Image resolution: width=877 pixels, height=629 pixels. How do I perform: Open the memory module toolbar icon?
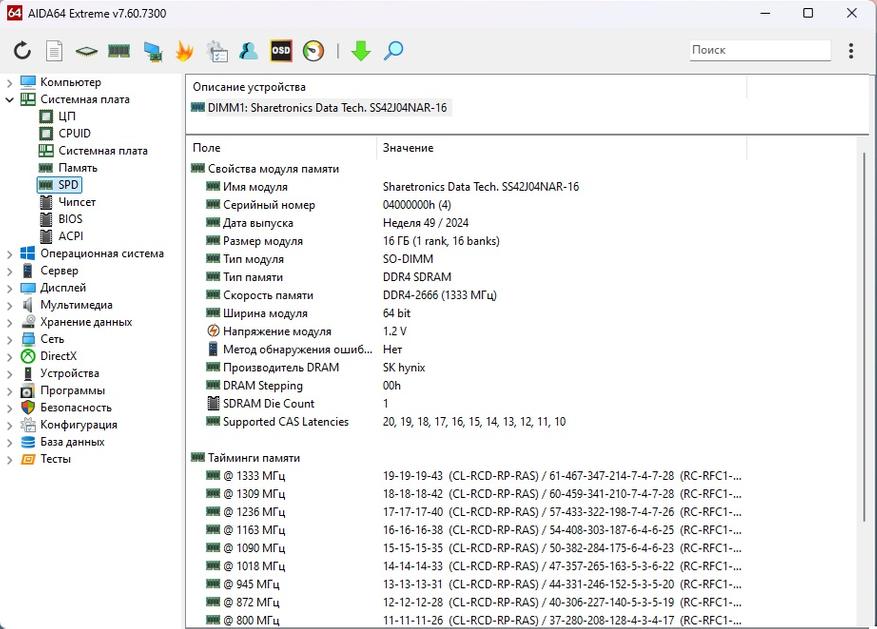tap(119, 51)
